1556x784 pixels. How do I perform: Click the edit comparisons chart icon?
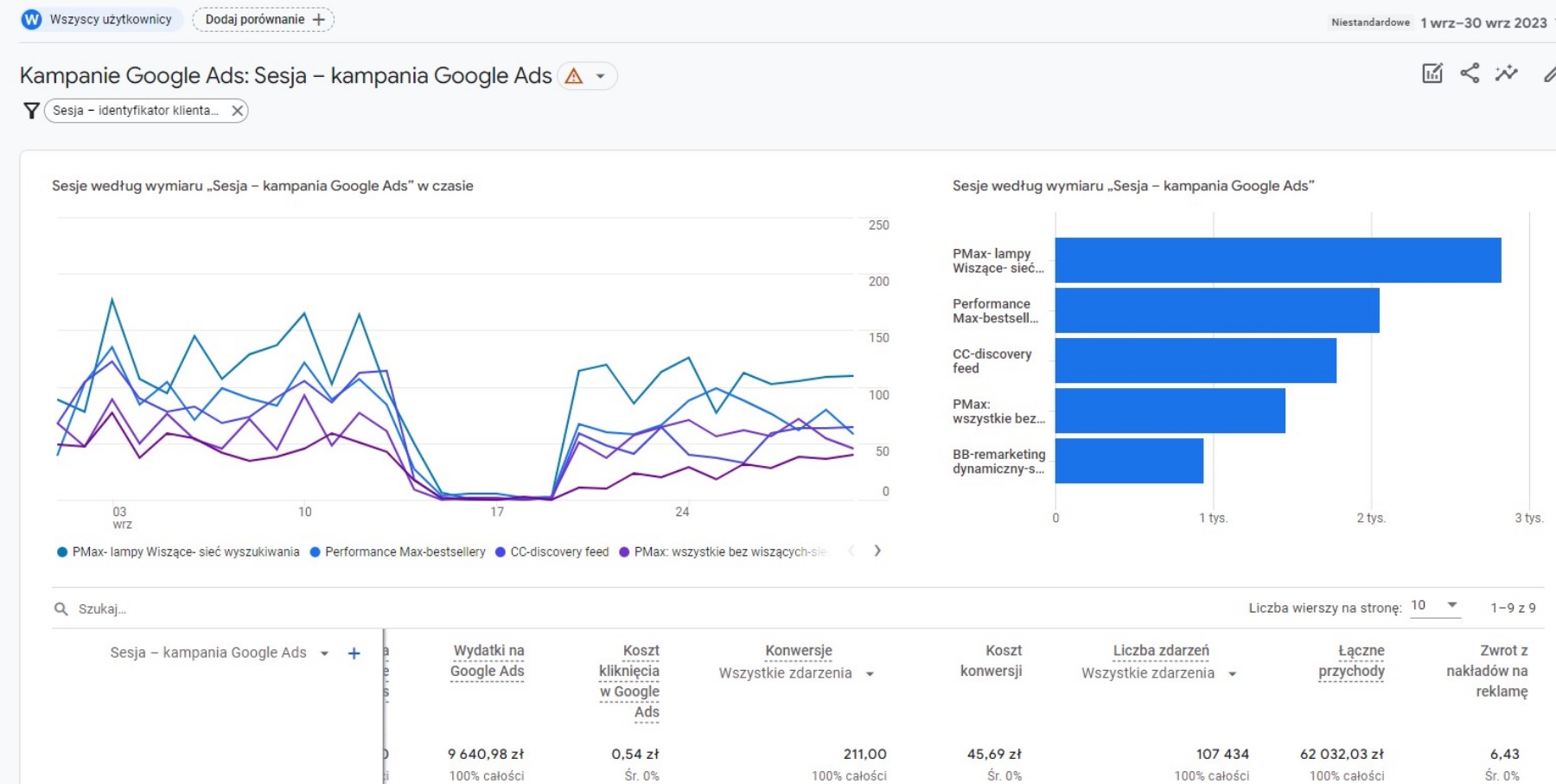pyautogui.click(x=1432, y=73)
